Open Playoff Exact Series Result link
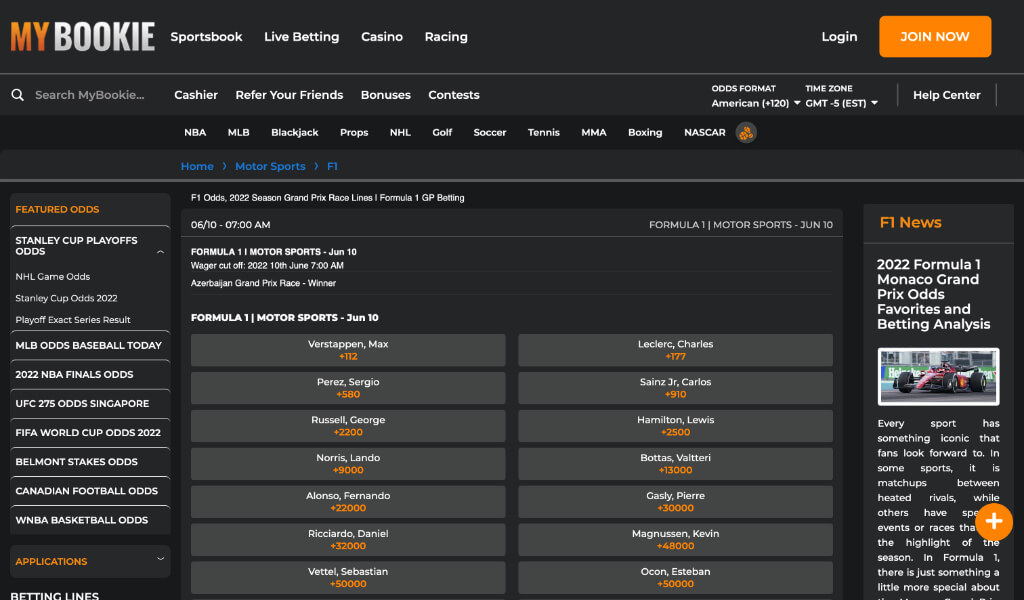Image resolution: width=1024 pixels, height=600 pixels. (x=73, y=320)
